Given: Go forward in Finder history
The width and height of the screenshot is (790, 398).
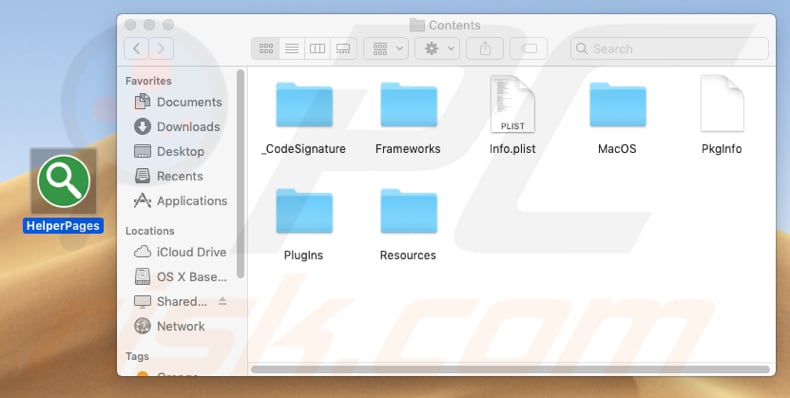Looking at the screenshot, I should 161,49.
